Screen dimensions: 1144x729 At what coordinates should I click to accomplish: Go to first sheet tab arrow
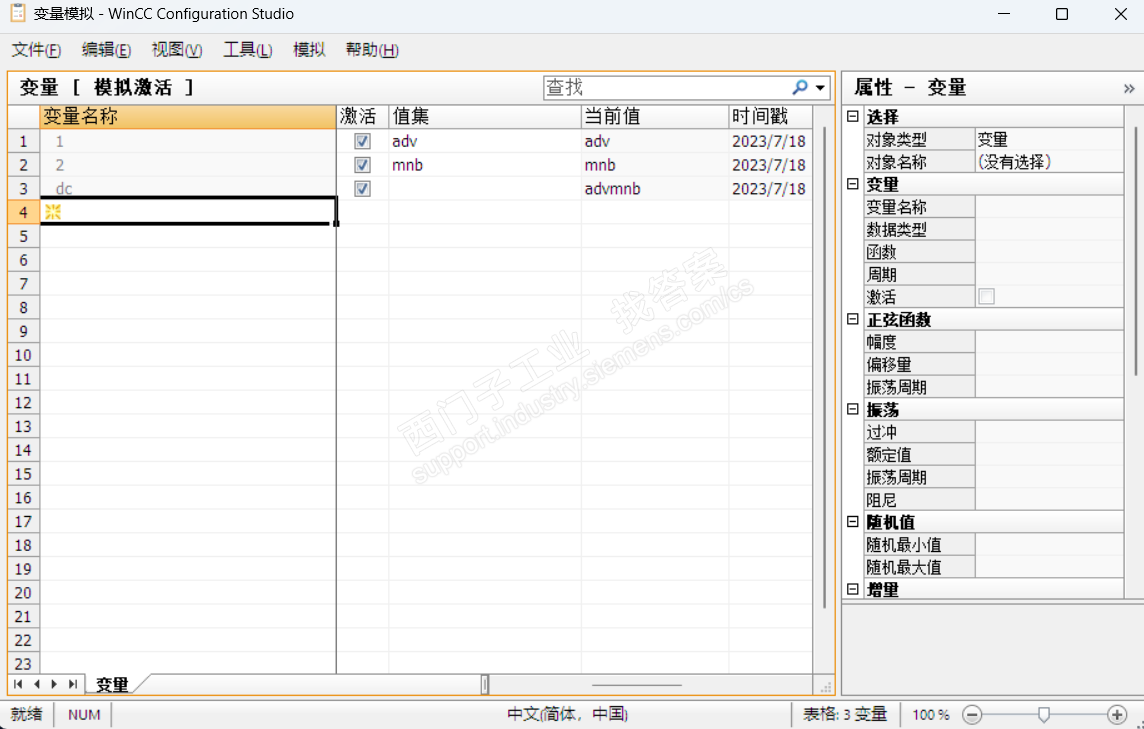(x=18, y=684)
